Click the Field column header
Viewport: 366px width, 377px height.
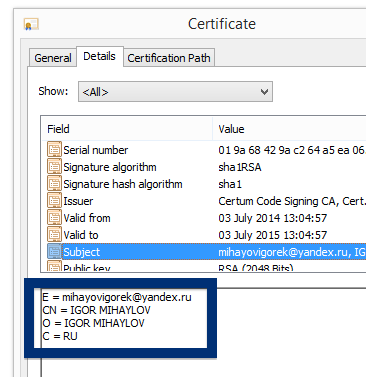(x=127, y=129)
